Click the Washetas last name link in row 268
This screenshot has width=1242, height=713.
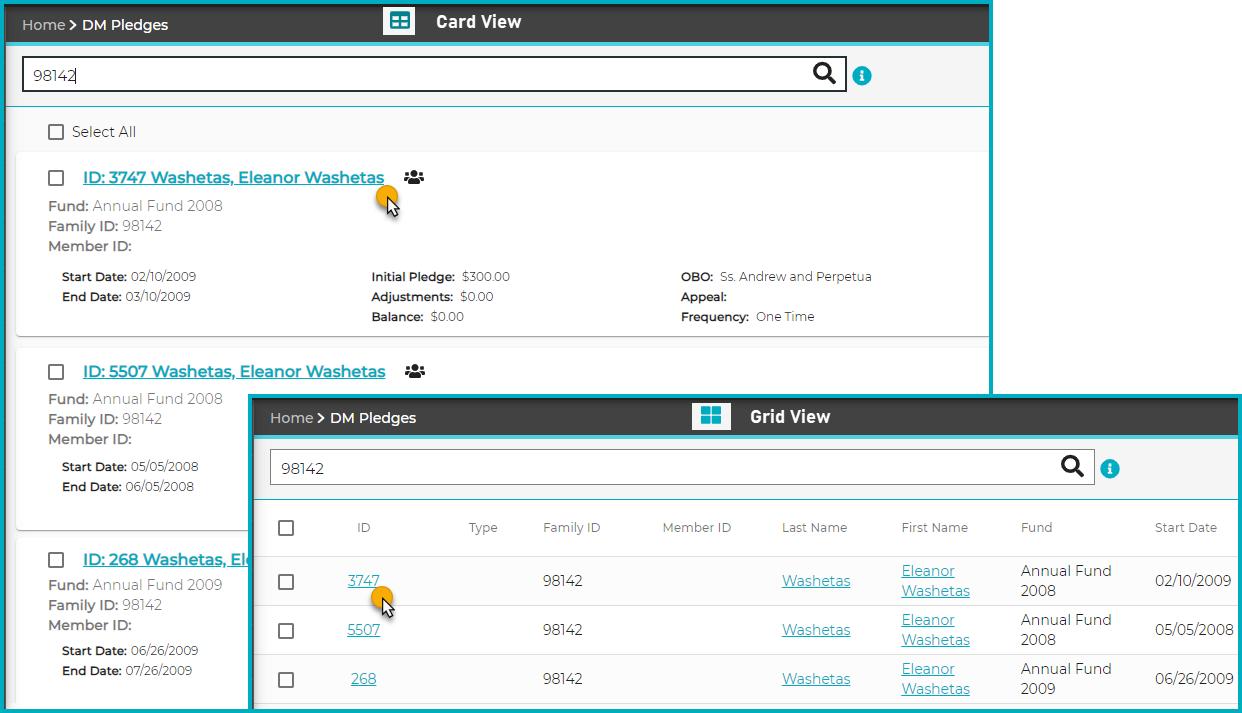point(816,679)
